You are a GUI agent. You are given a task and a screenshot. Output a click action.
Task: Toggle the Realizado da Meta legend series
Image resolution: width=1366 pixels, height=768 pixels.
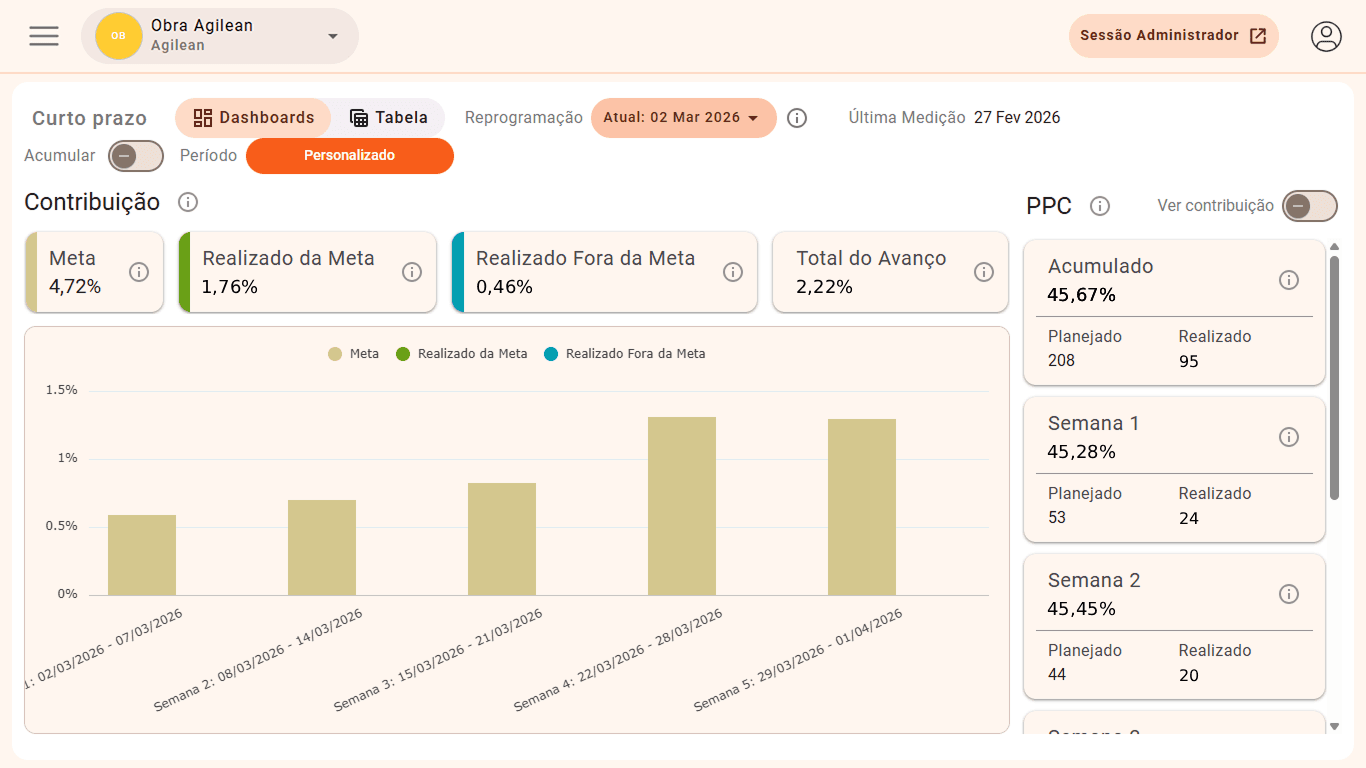pyautogui.click(x=462, y=354)
